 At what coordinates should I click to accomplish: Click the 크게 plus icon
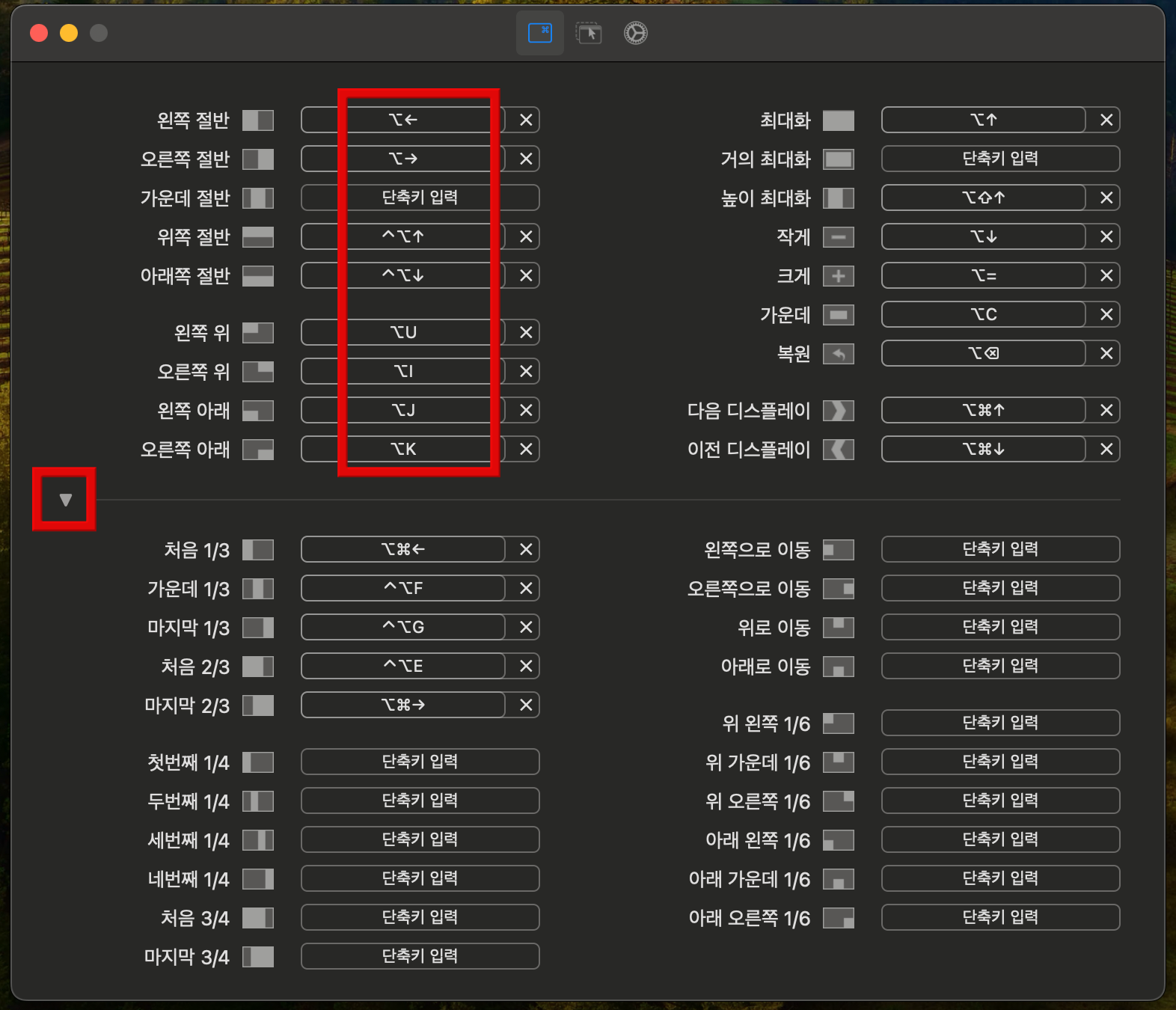click(x=839, y=276)
